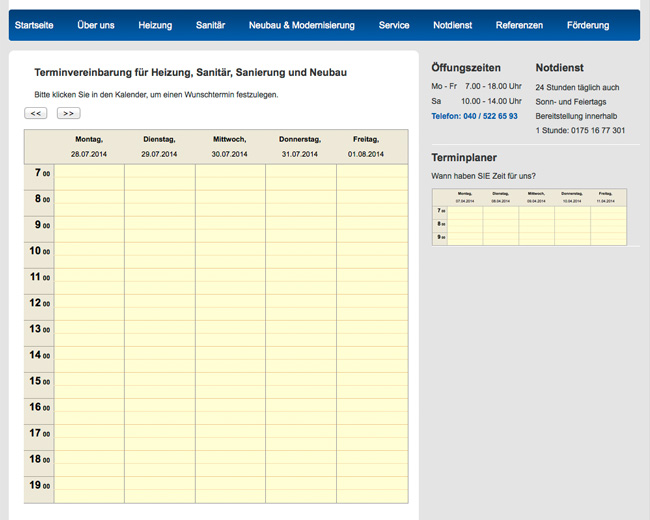Image resolution: width=650 pixels, height=520 pixels.
Task: Go to the Referenzen page
Action: [x=519, y=25]
